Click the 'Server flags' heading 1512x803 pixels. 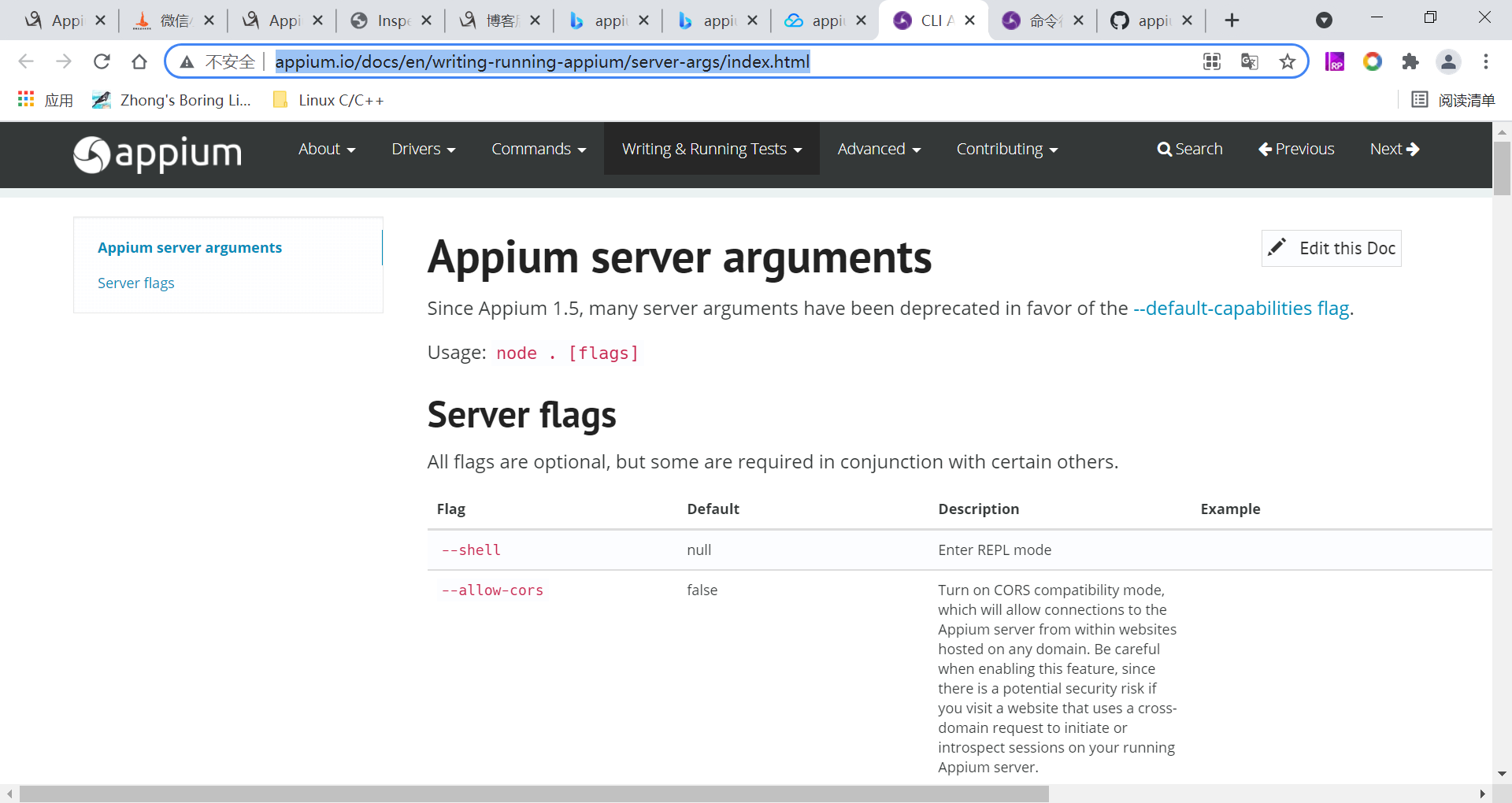click(521, 415)
